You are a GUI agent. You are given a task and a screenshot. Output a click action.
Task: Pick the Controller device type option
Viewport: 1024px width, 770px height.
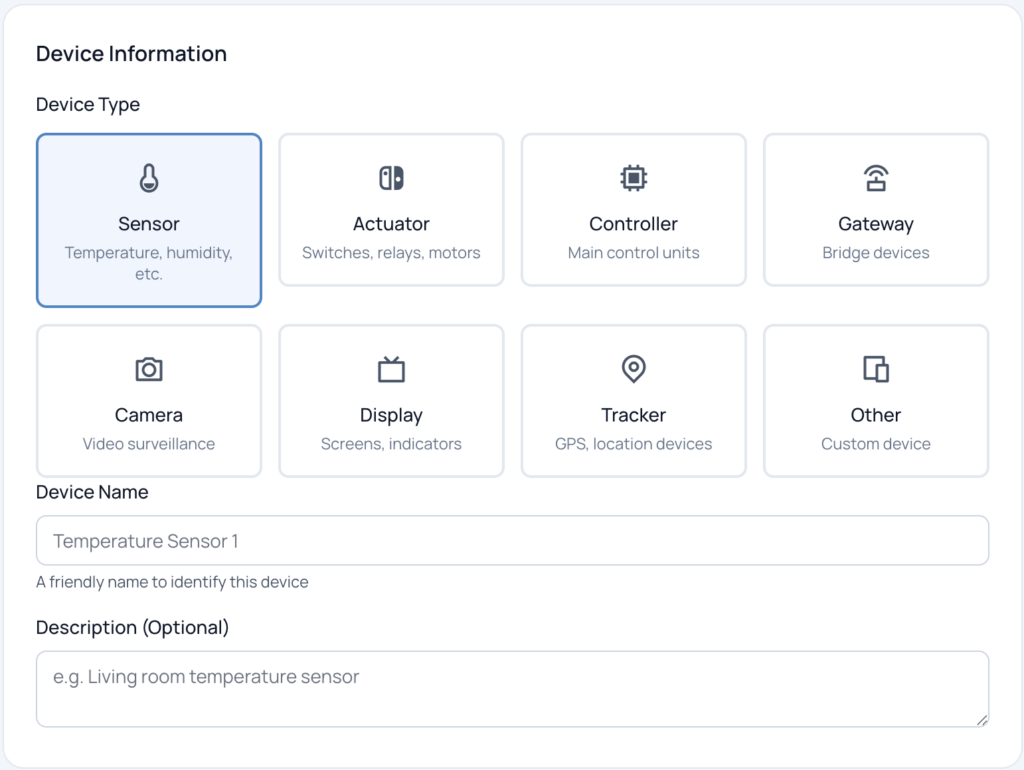click(633, 224)
